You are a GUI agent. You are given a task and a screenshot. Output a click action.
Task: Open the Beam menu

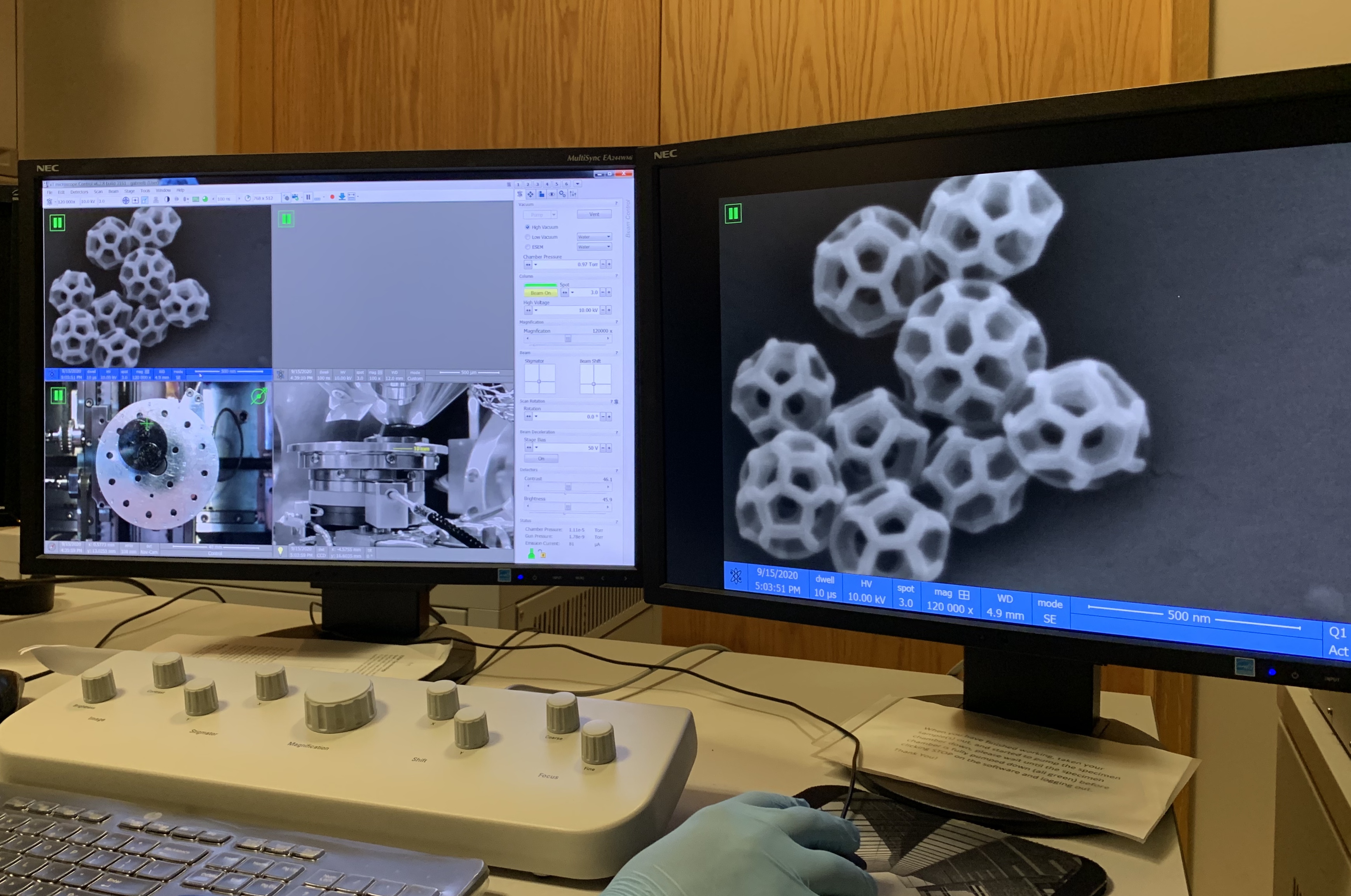tap(114, 192)
